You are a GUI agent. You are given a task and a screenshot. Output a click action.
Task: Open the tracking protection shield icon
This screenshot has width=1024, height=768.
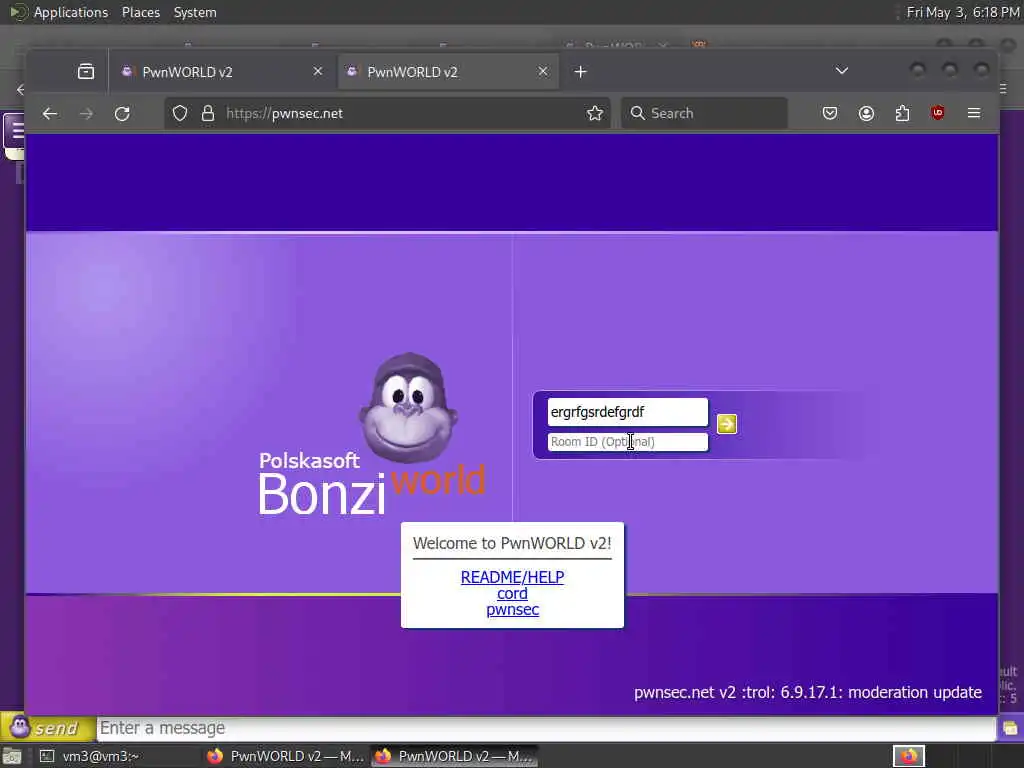coord(180,114)
